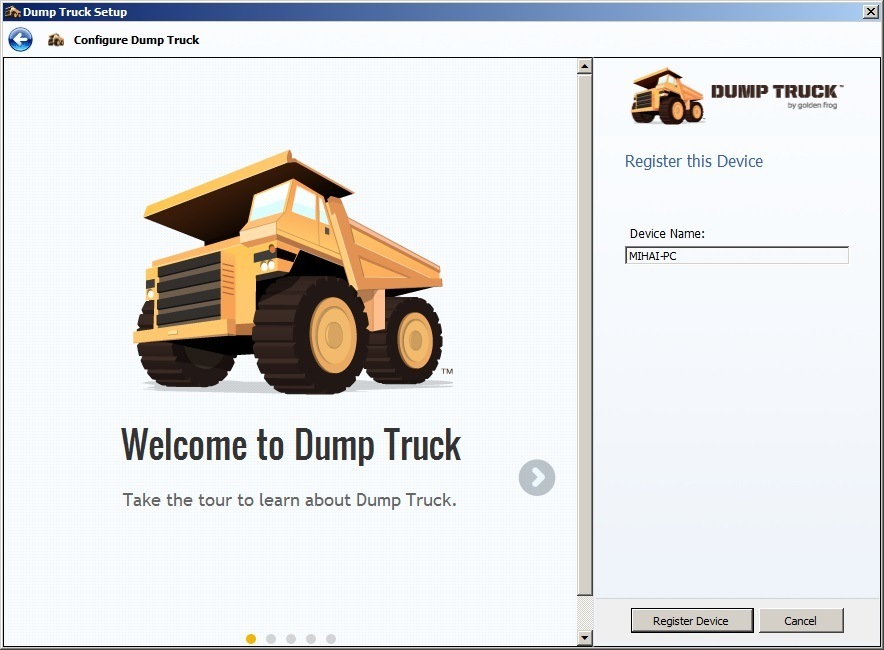Click the vertical scrollbar thumb
This screenshot has width=884, height=650.
585,334
